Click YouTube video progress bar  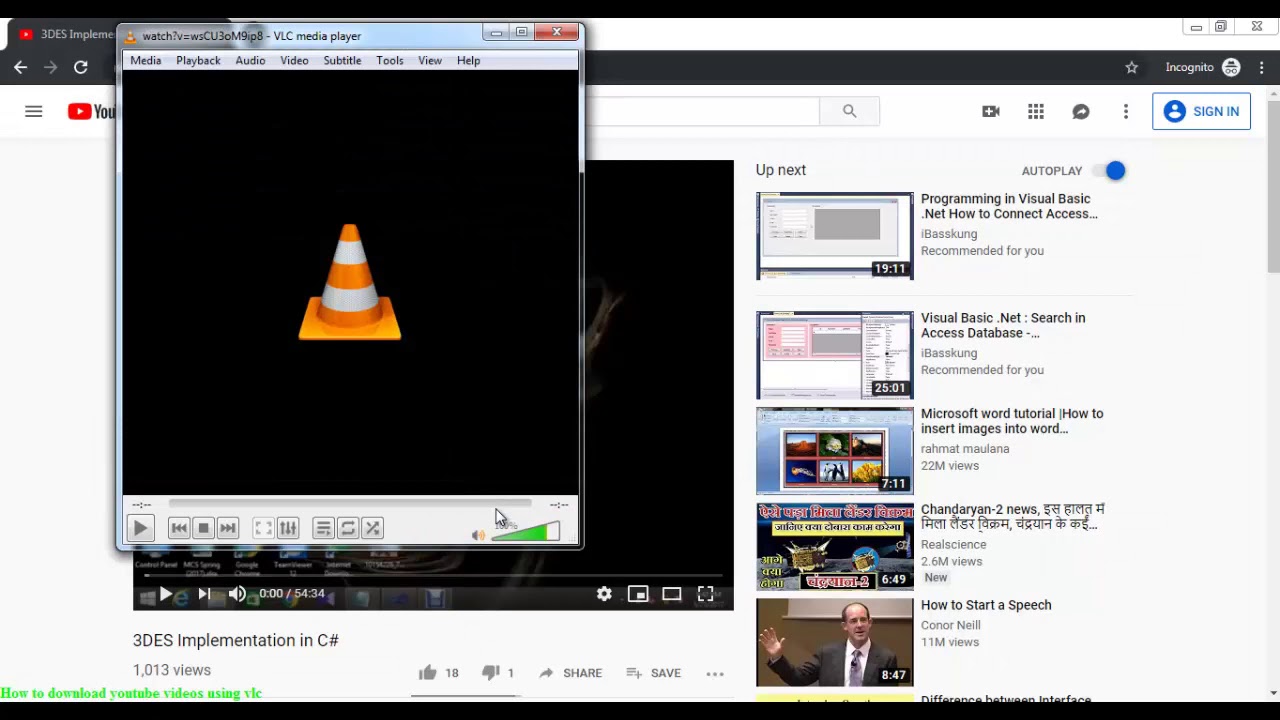click(433, 575)
